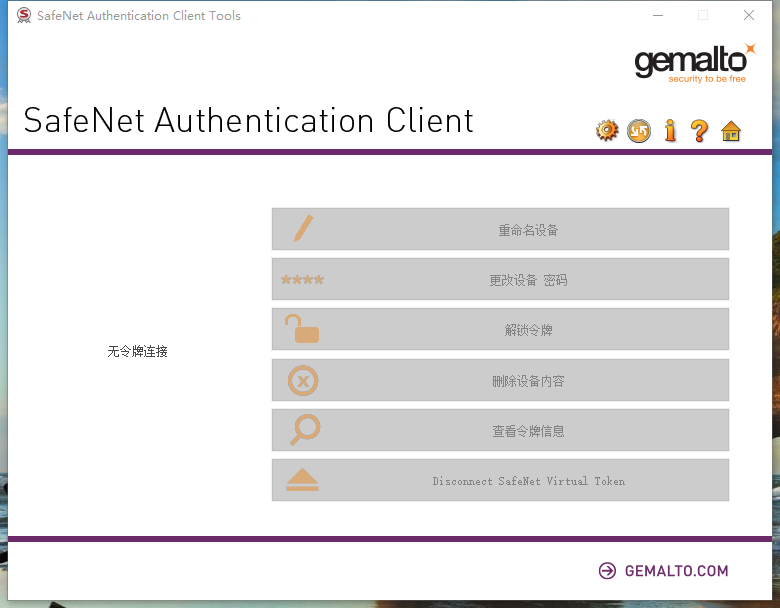Click the SafeNet logo in the title bar
The image size is (780, 608).
[23, 15]
